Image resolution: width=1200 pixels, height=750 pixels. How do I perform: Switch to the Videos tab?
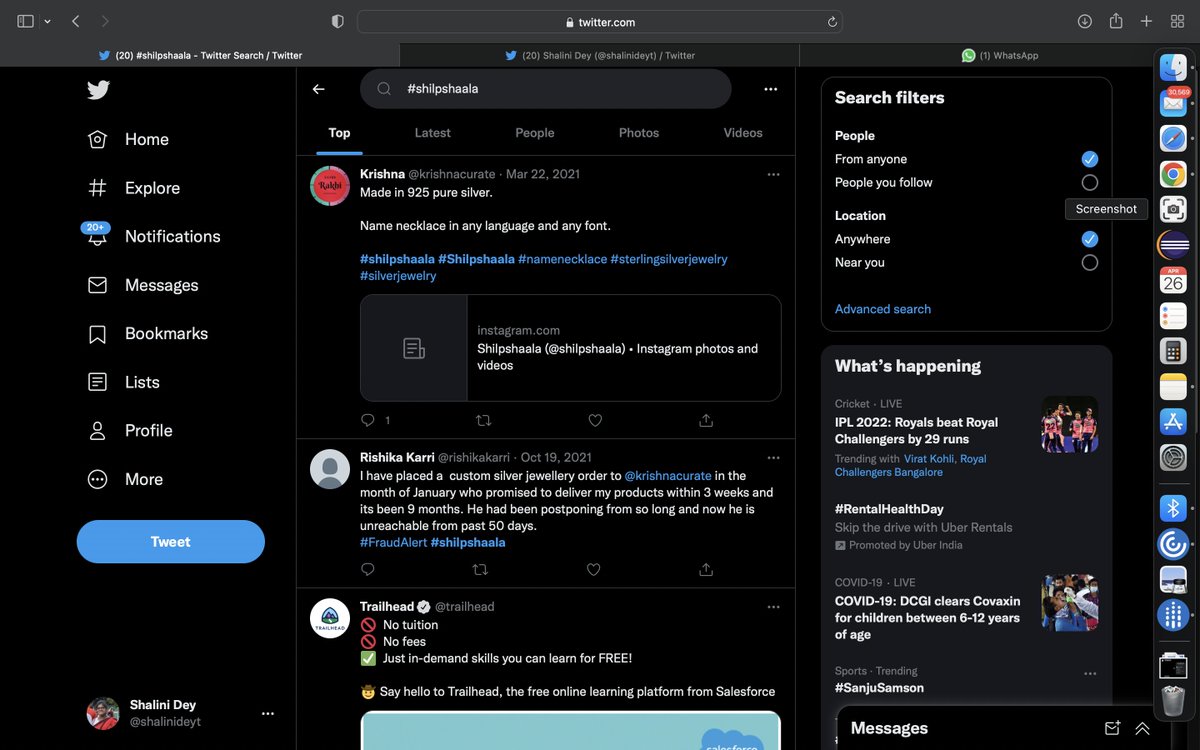[743, 133]
